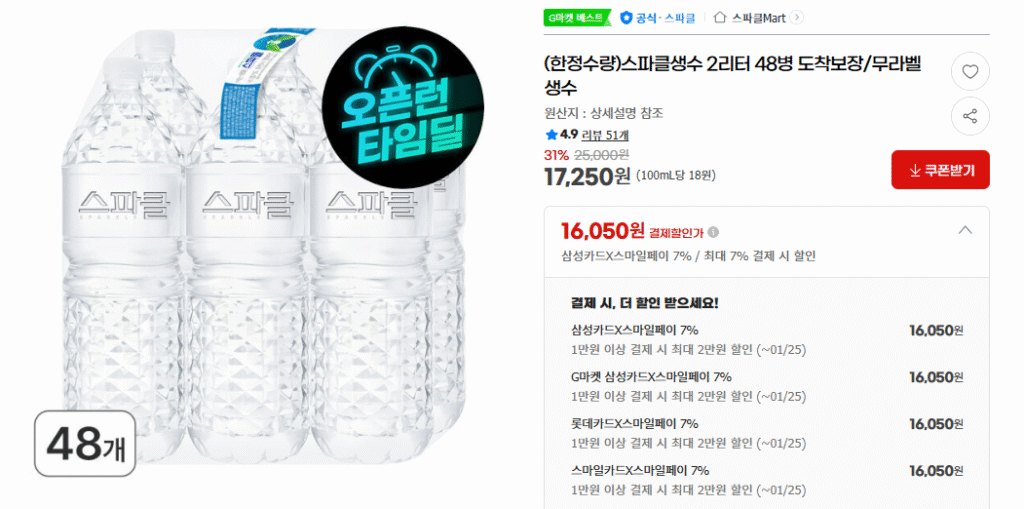Click the blue star rating icon

551,134
